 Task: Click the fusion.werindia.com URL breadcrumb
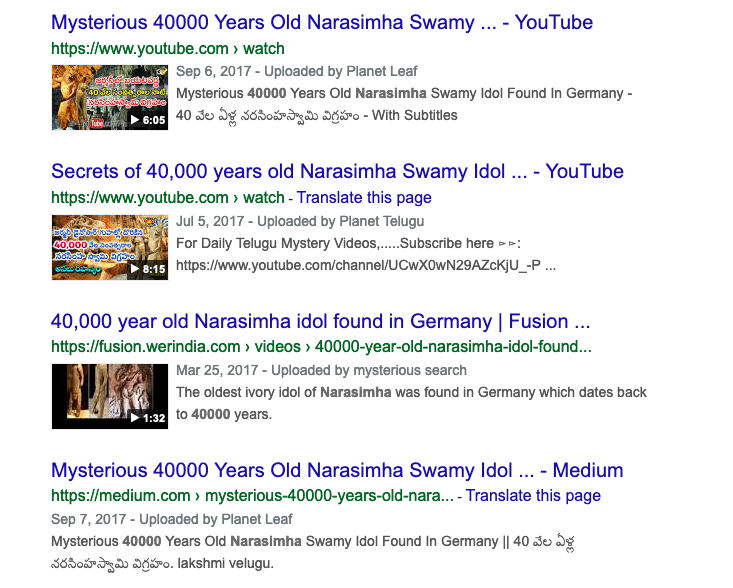pos(321,347)
